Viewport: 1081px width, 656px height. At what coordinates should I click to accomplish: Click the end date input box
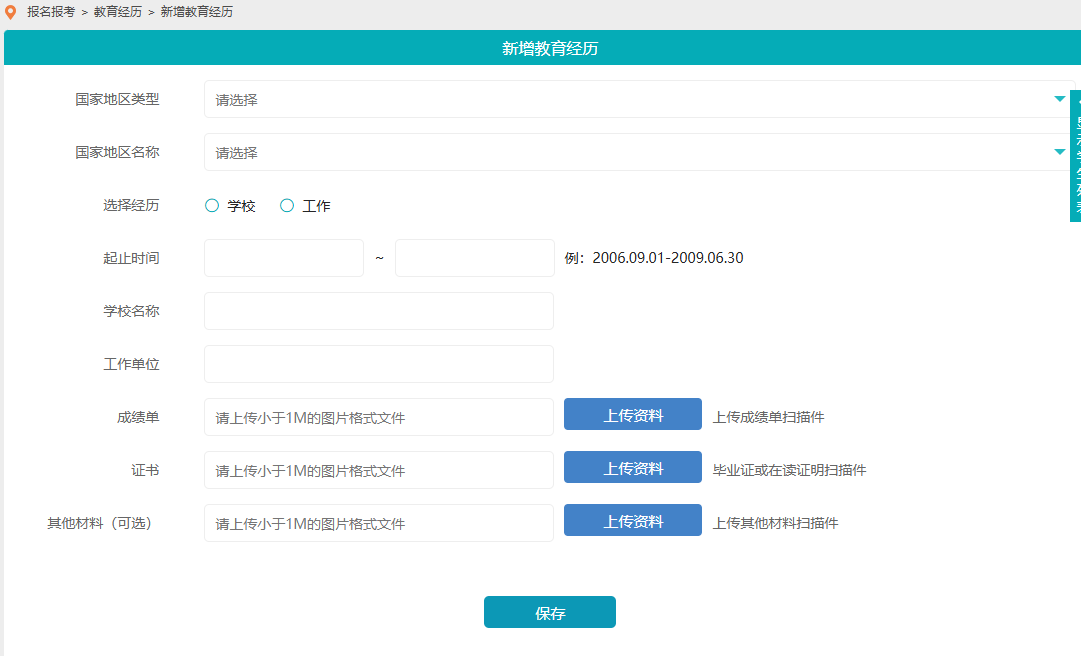click(474, 257)
